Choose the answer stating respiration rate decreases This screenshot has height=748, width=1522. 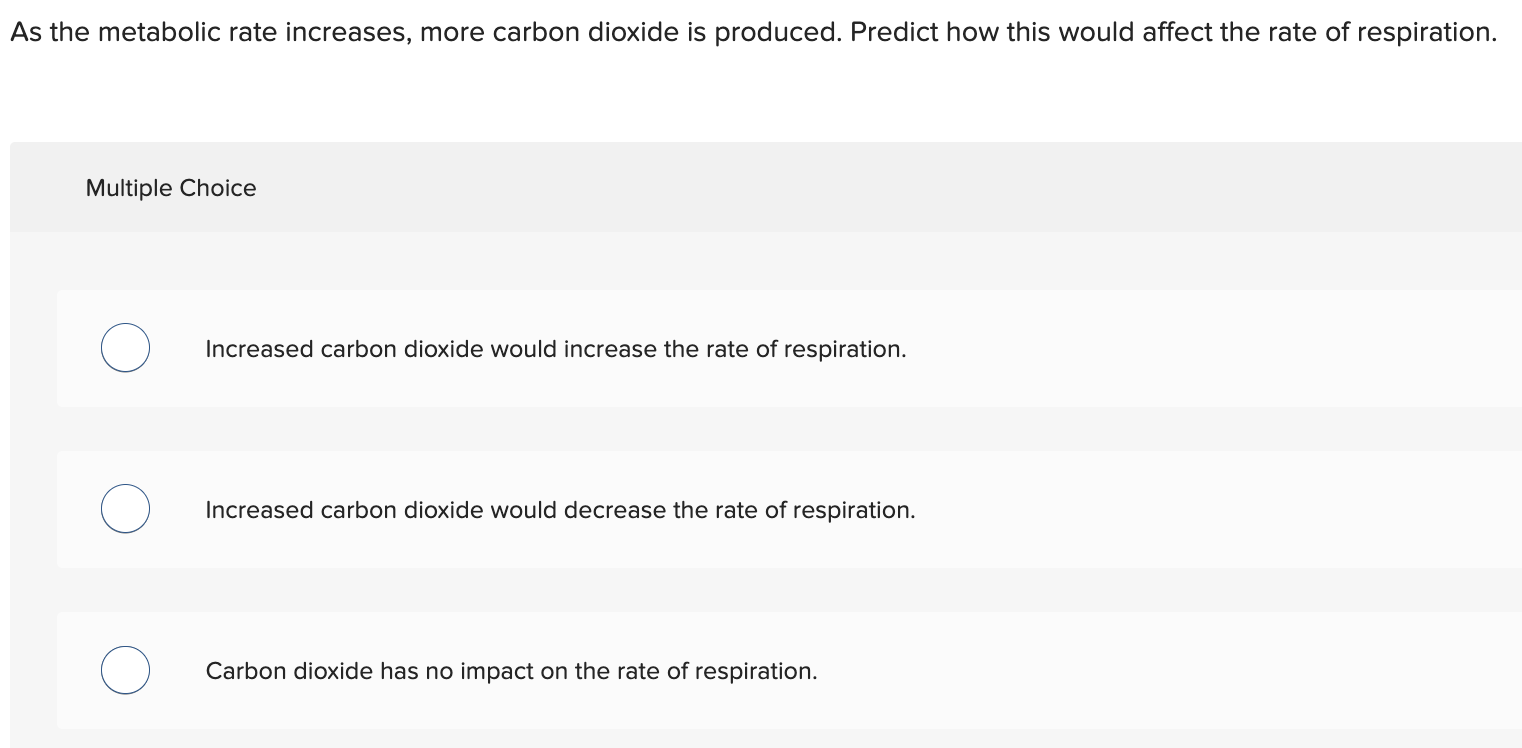pos(559,510)
